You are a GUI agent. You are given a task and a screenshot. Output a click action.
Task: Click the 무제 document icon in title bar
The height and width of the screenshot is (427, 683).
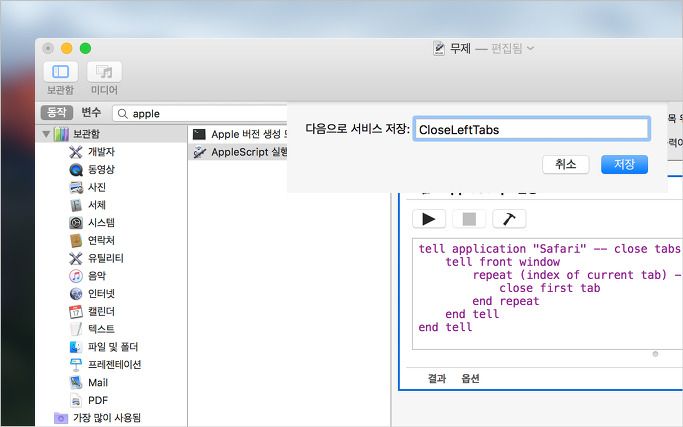tap(439, 48)
